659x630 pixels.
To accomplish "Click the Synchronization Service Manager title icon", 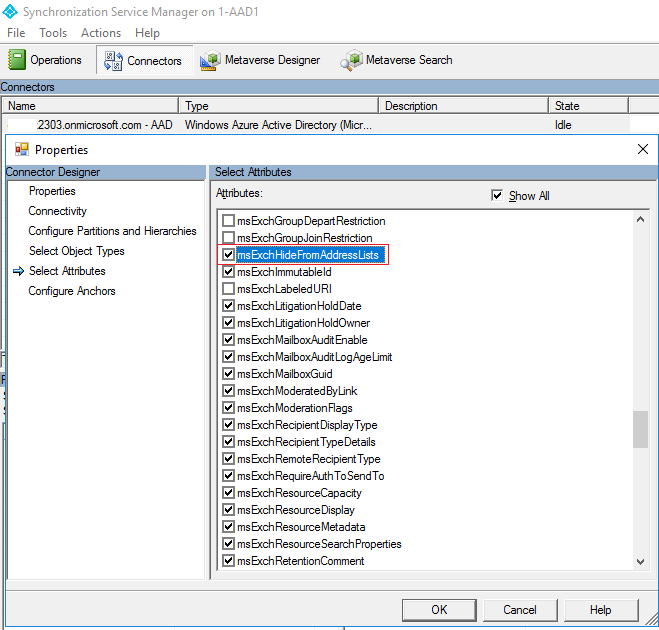I will 10,11.
